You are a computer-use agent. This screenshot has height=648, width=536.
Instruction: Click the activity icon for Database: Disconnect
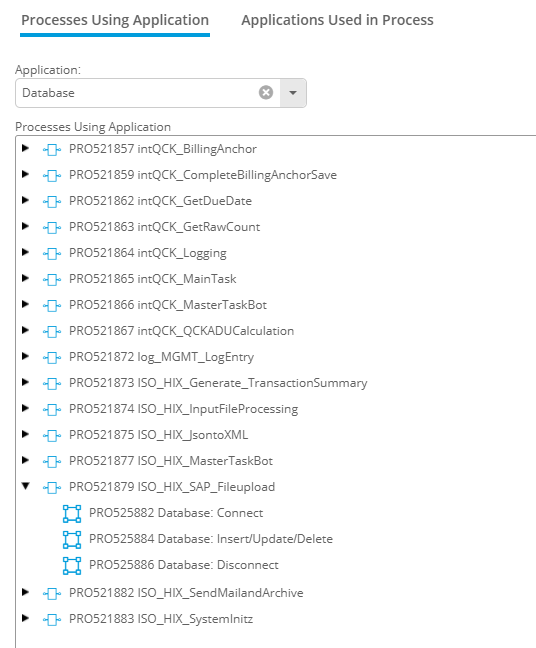[x=72, y=565]
